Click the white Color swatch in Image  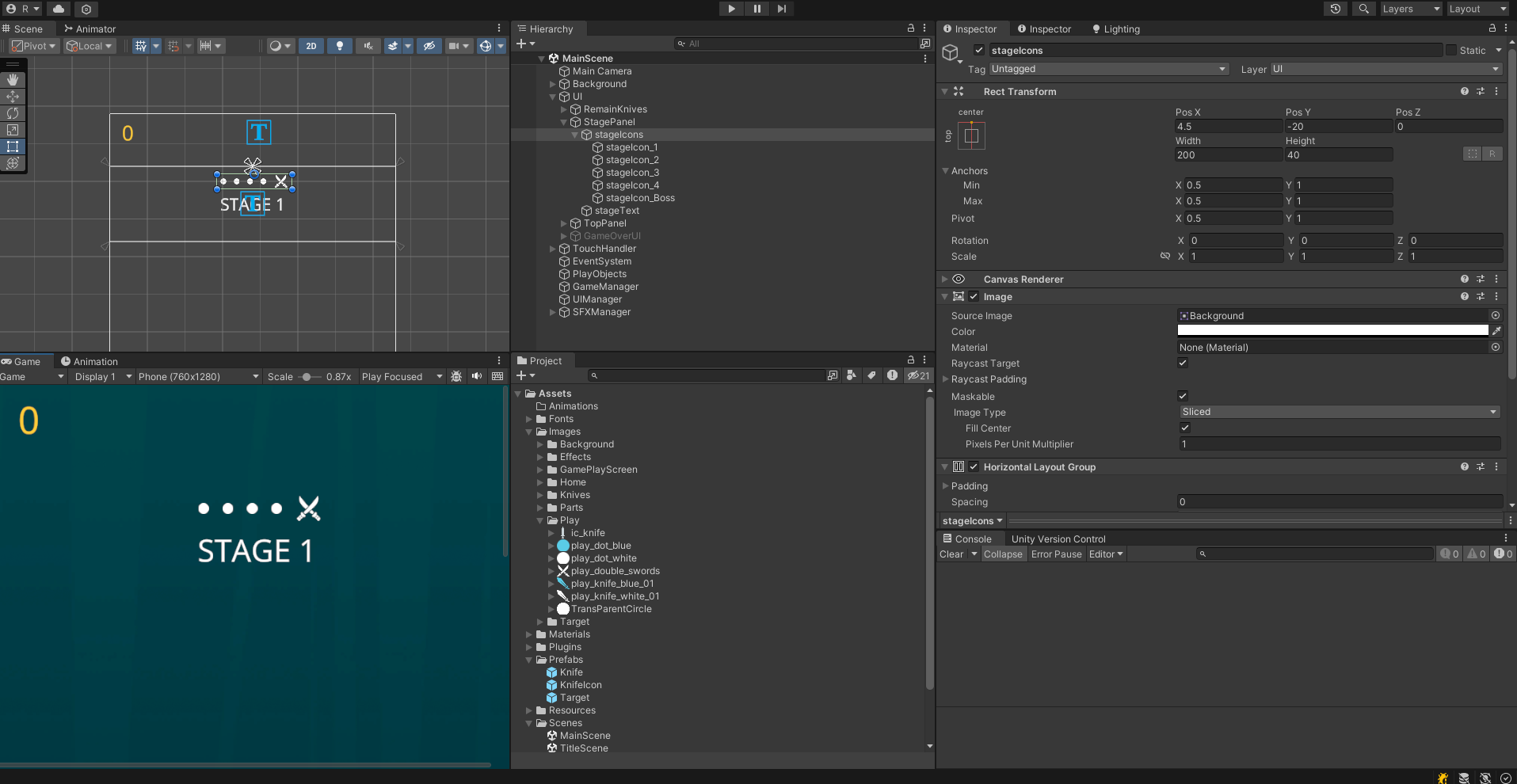coord(1332,331)
